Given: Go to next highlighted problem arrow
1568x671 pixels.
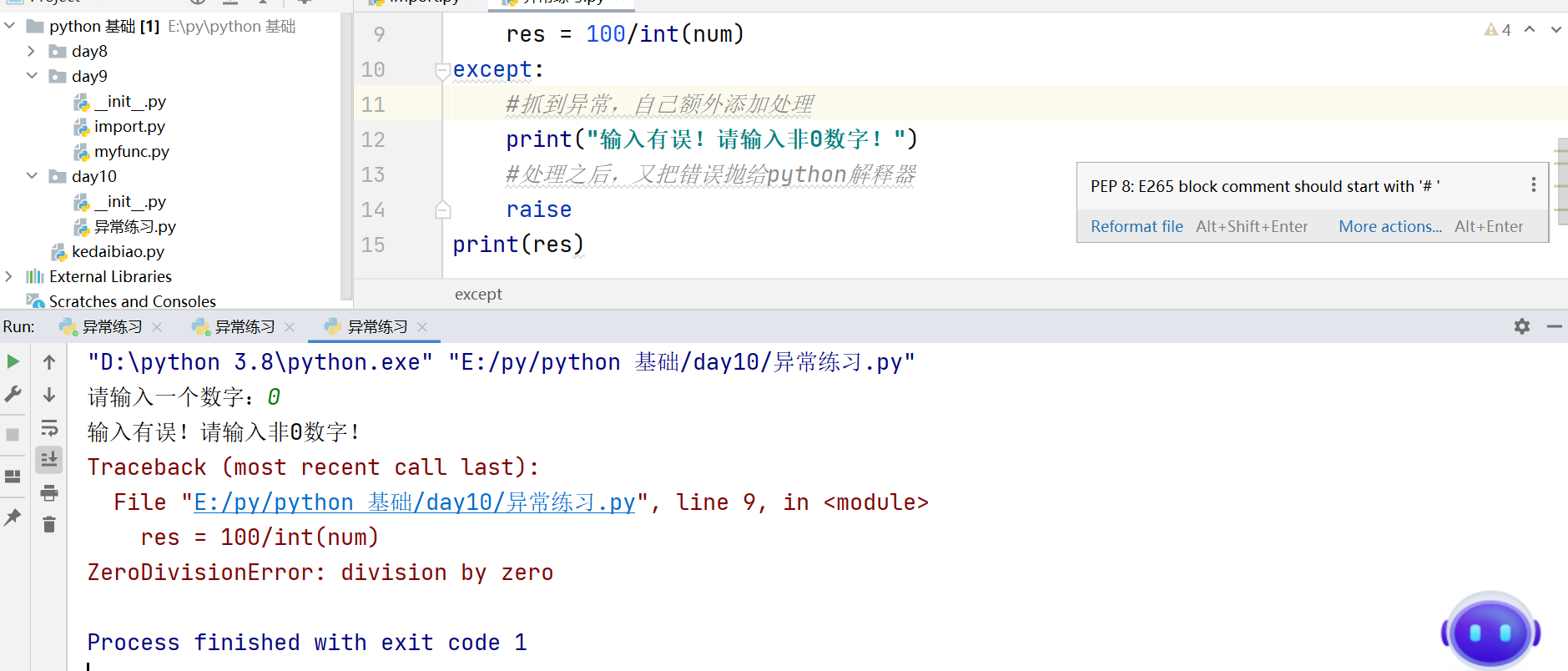Looking at the screenshot, I should coord(1556,29).
